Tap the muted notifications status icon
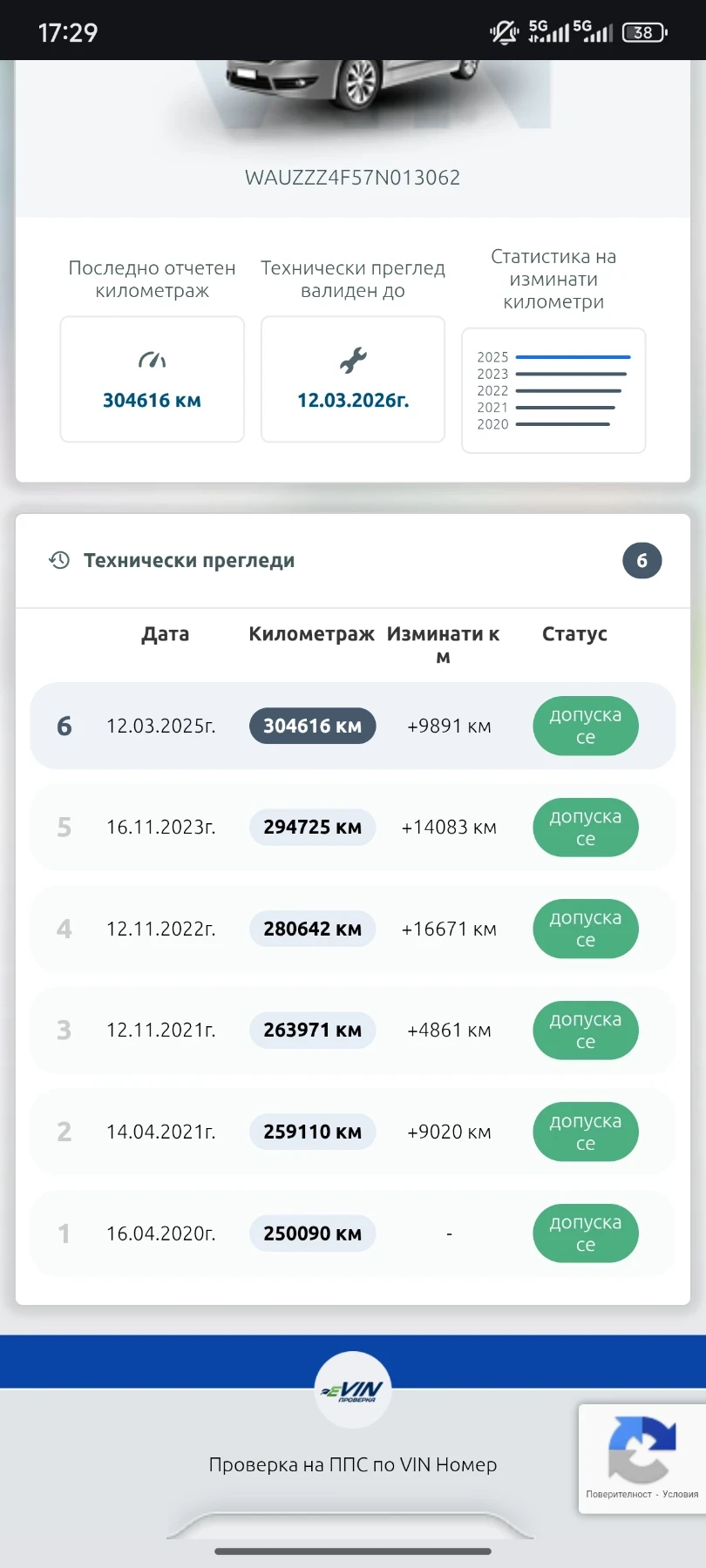The height and width of the screenshot is (1568, 706). pos(504,33)
